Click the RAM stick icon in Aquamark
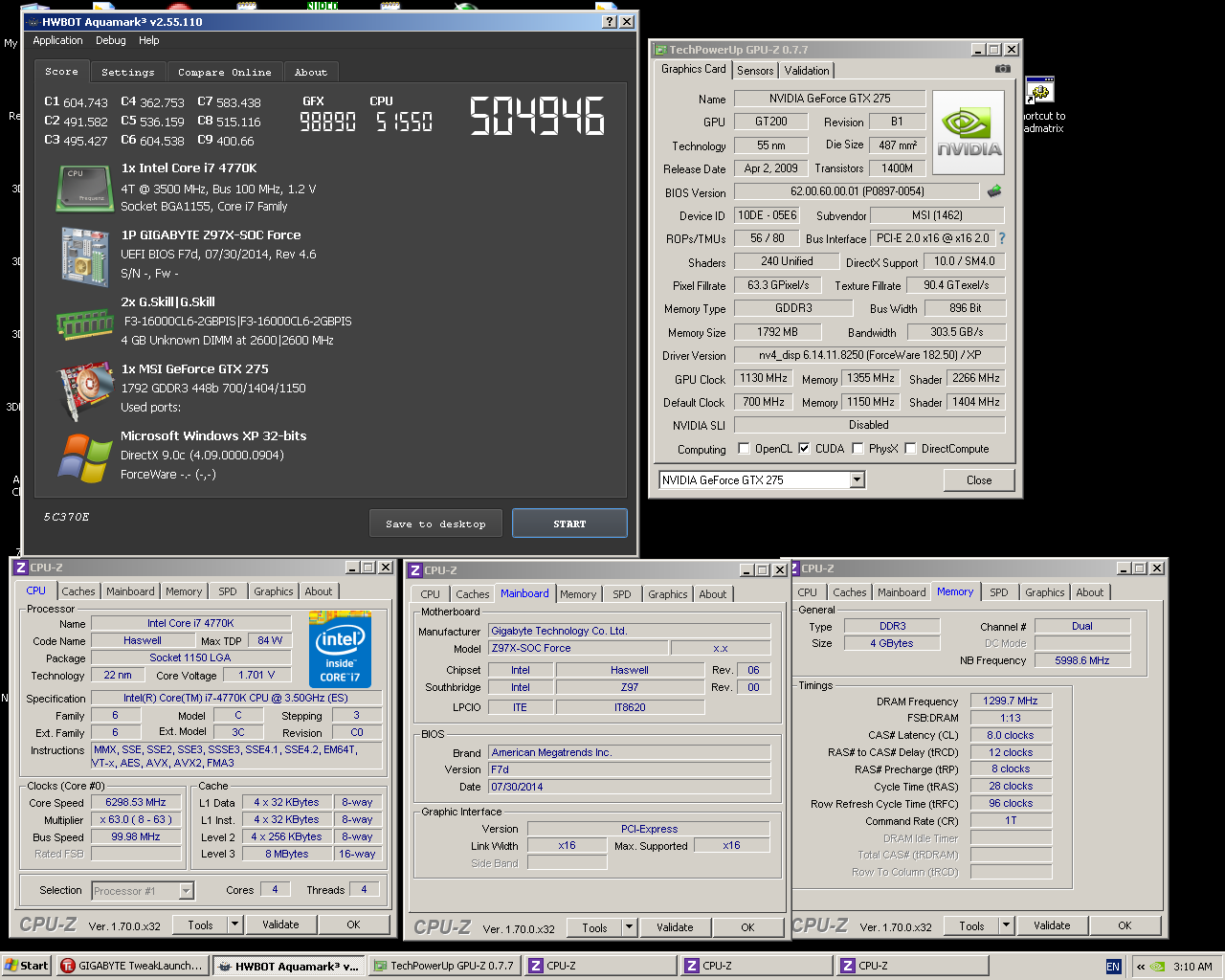 pyautogui.click(x=84, y=323)
